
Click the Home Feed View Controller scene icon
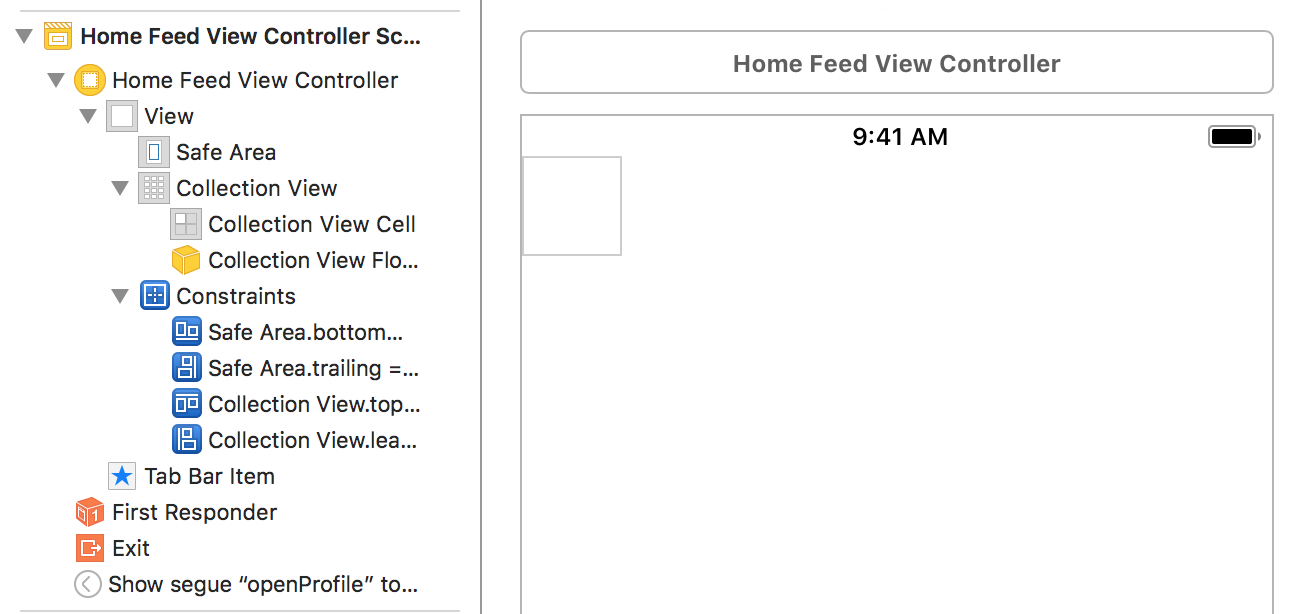(58, 37)
